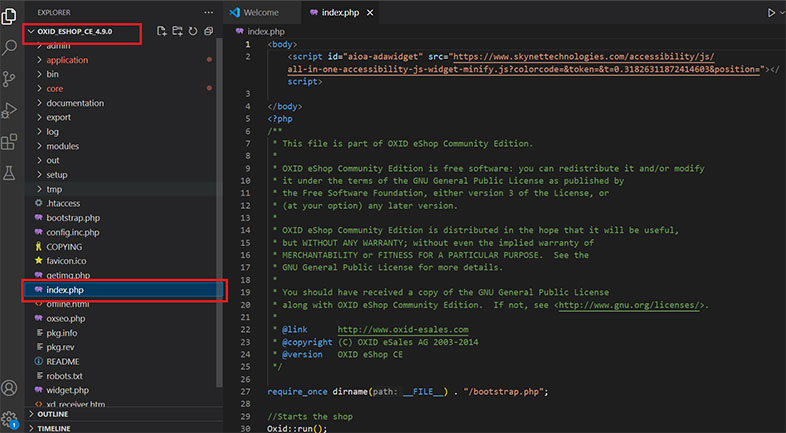This screenshot has height=433, width=786.
Task: Click the oxid-esales.com link in code
Action: [x=402, y=328]
